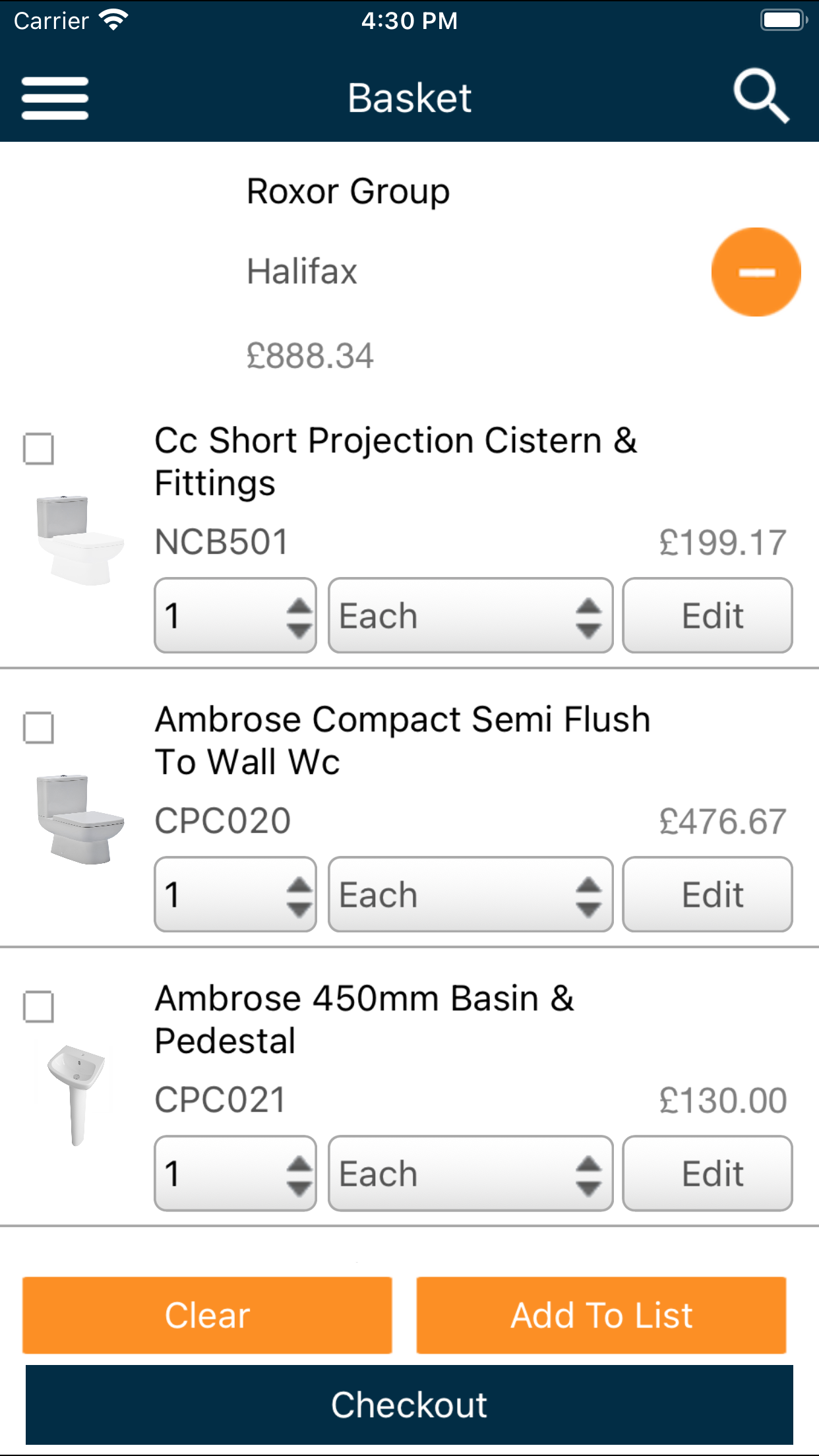Viewport: 819px width, 1456px height.
Task: Proceed to Checkout
Action: click(x=409, y=1405)
